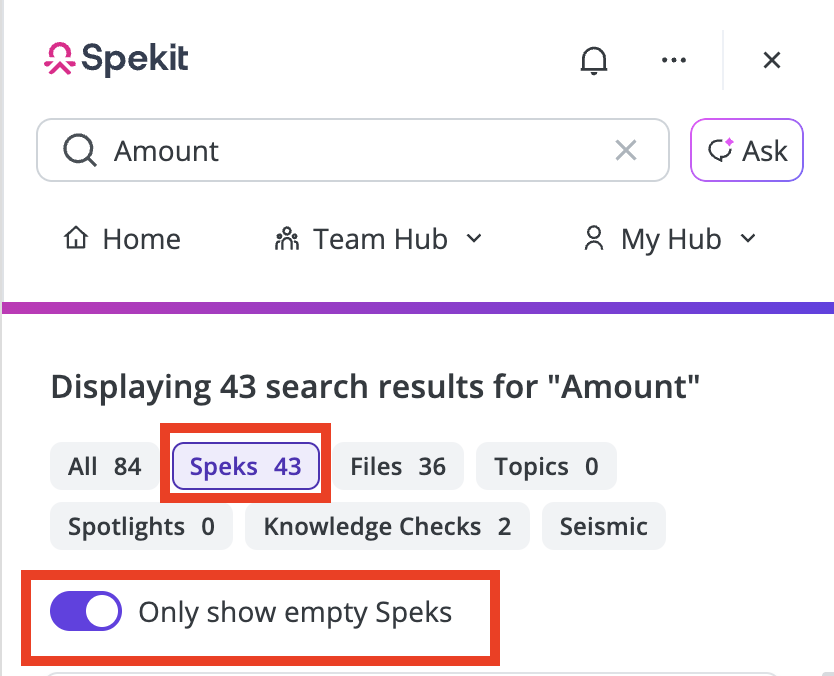
Task: Select the Knowledge Checks filter tab
Action: 387,526
